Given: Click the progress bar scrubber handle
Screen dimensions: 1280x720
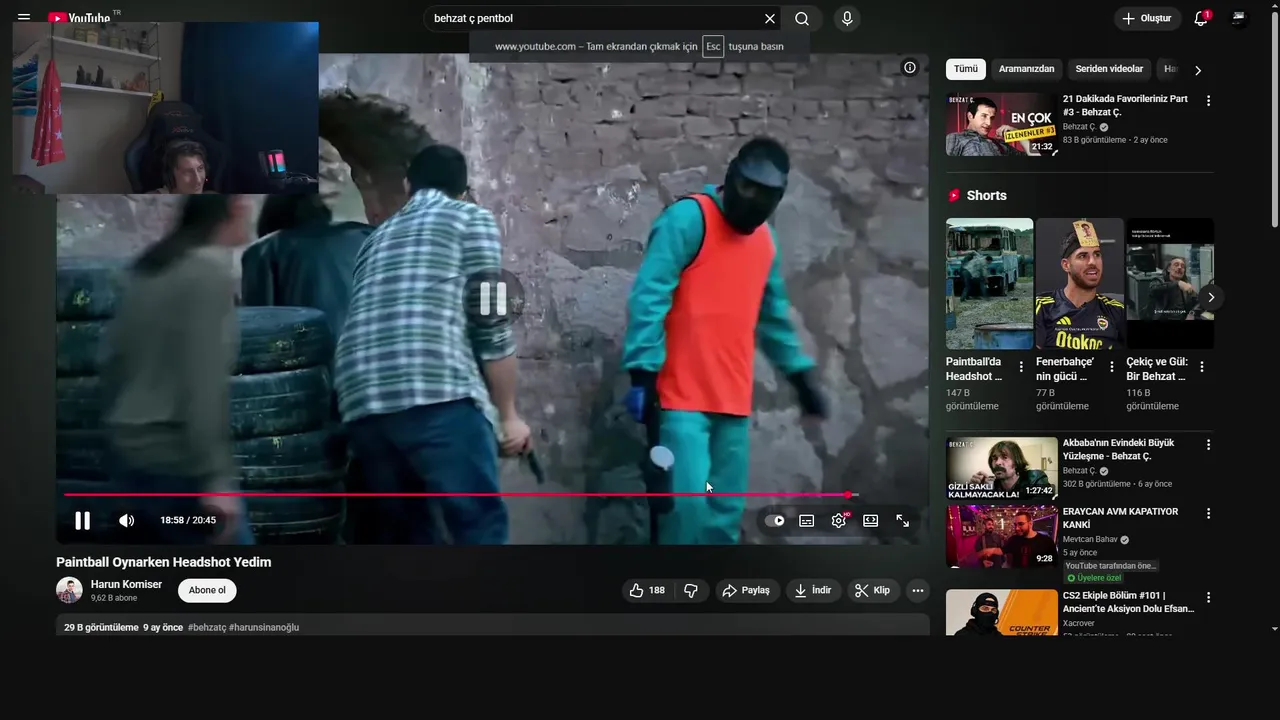Looking at the screenshot, I should (x=848, y=495).
